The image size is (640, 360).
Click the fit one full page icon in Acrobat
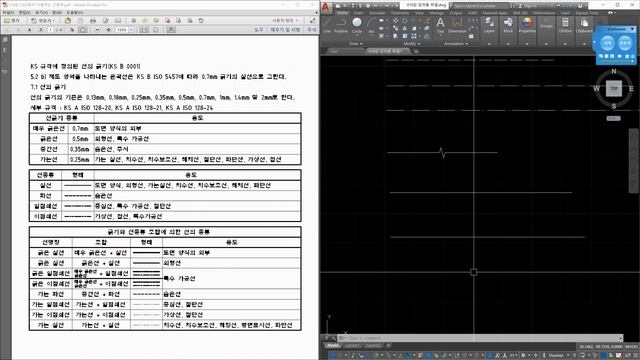pyautogui.click(x=156, y=30)
